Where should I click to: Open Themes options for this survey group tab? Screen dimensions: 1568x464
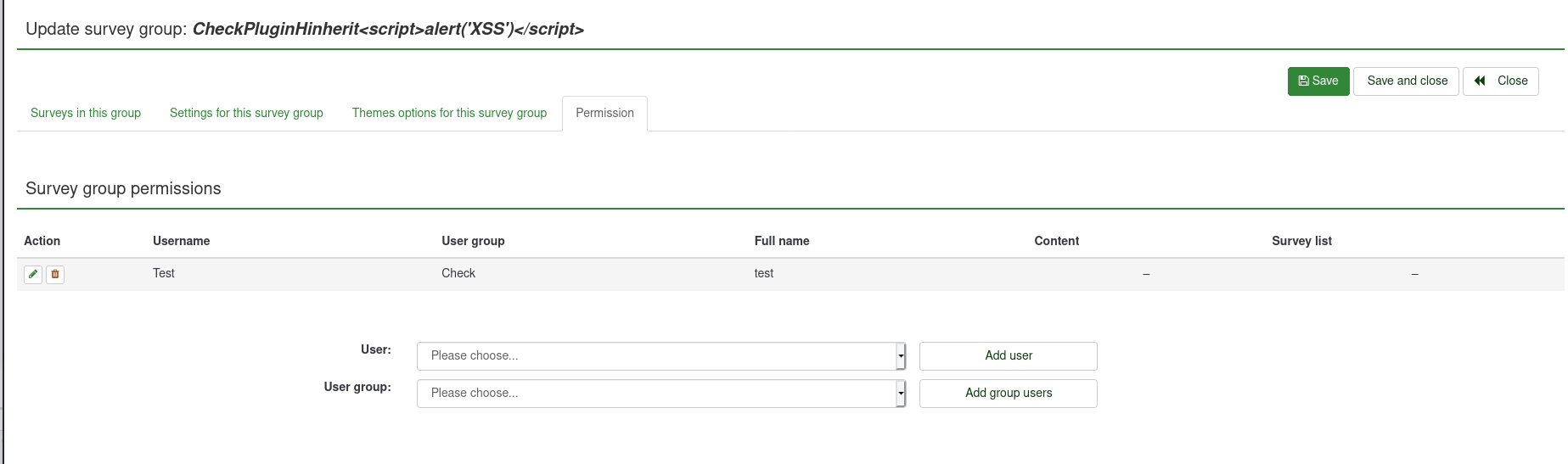pyautogui.click(x=449, y=113)
